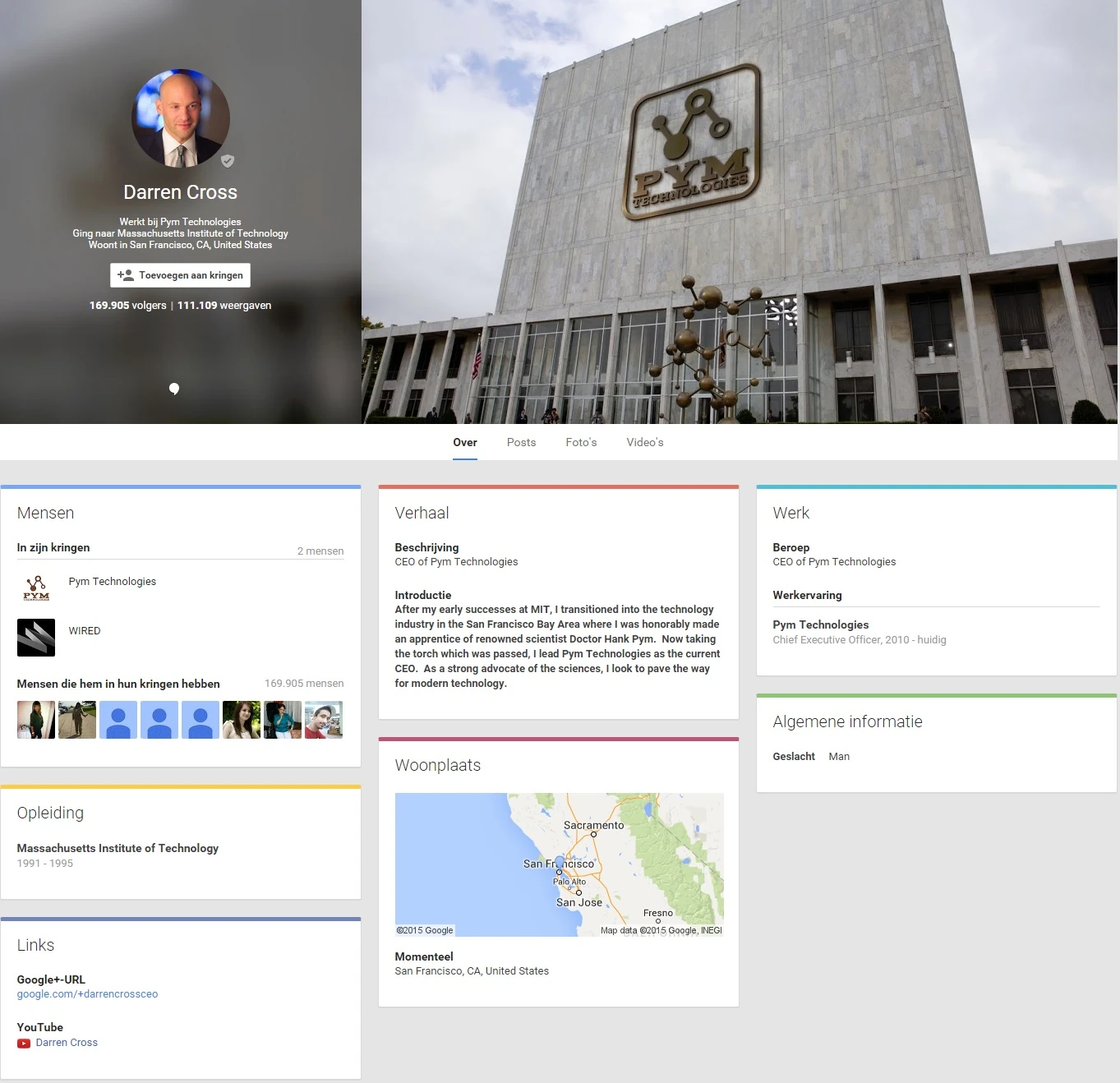
Task: Click 'Woont in San Francisco, CA, United States'
Action: coord(181,245)
